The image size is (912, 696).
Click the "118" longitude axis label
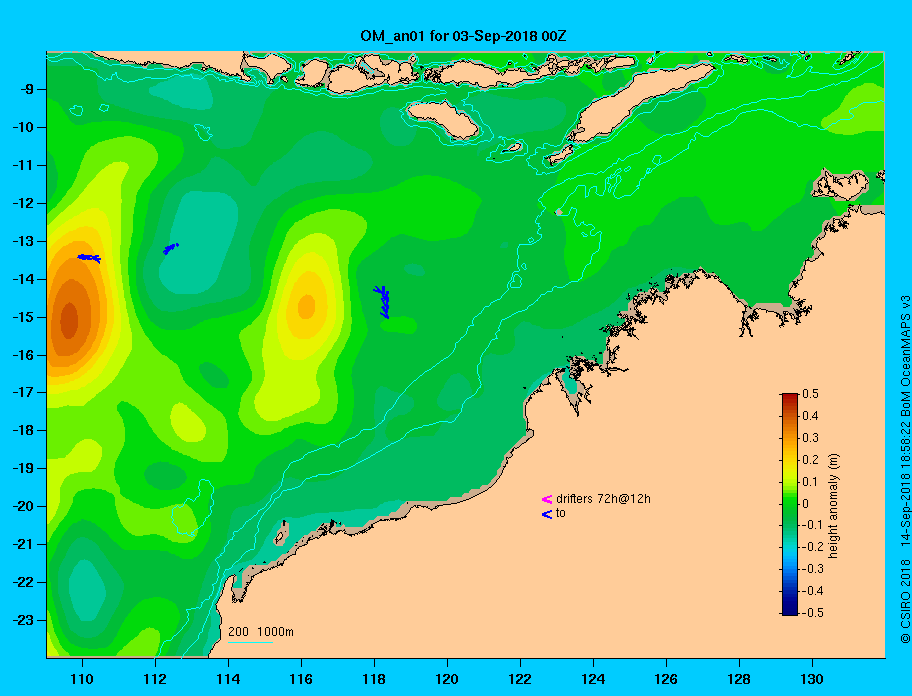374,679
